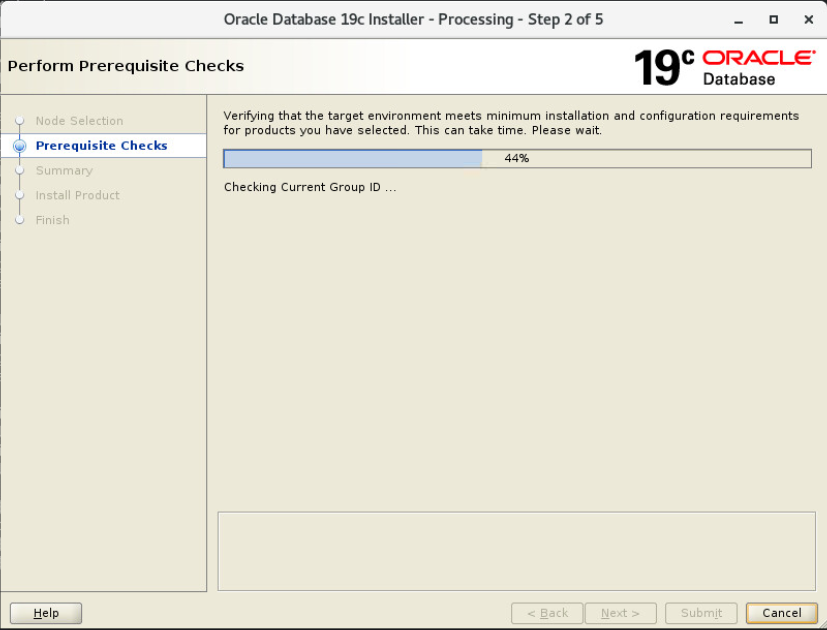
Task: Select the Node Selection step
Action: (x=79, y=121)
